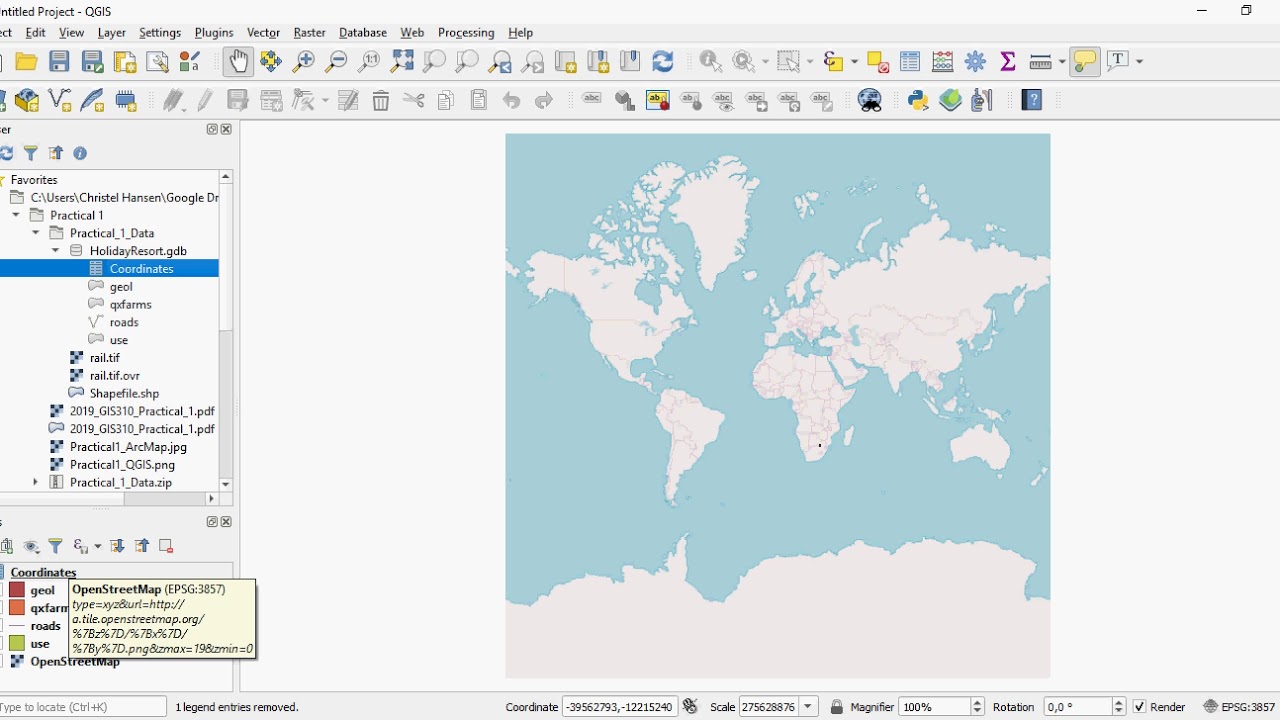Screen dimensions: 1280x720
Task: Click the Type to locate search box
Action: [83, 707]
